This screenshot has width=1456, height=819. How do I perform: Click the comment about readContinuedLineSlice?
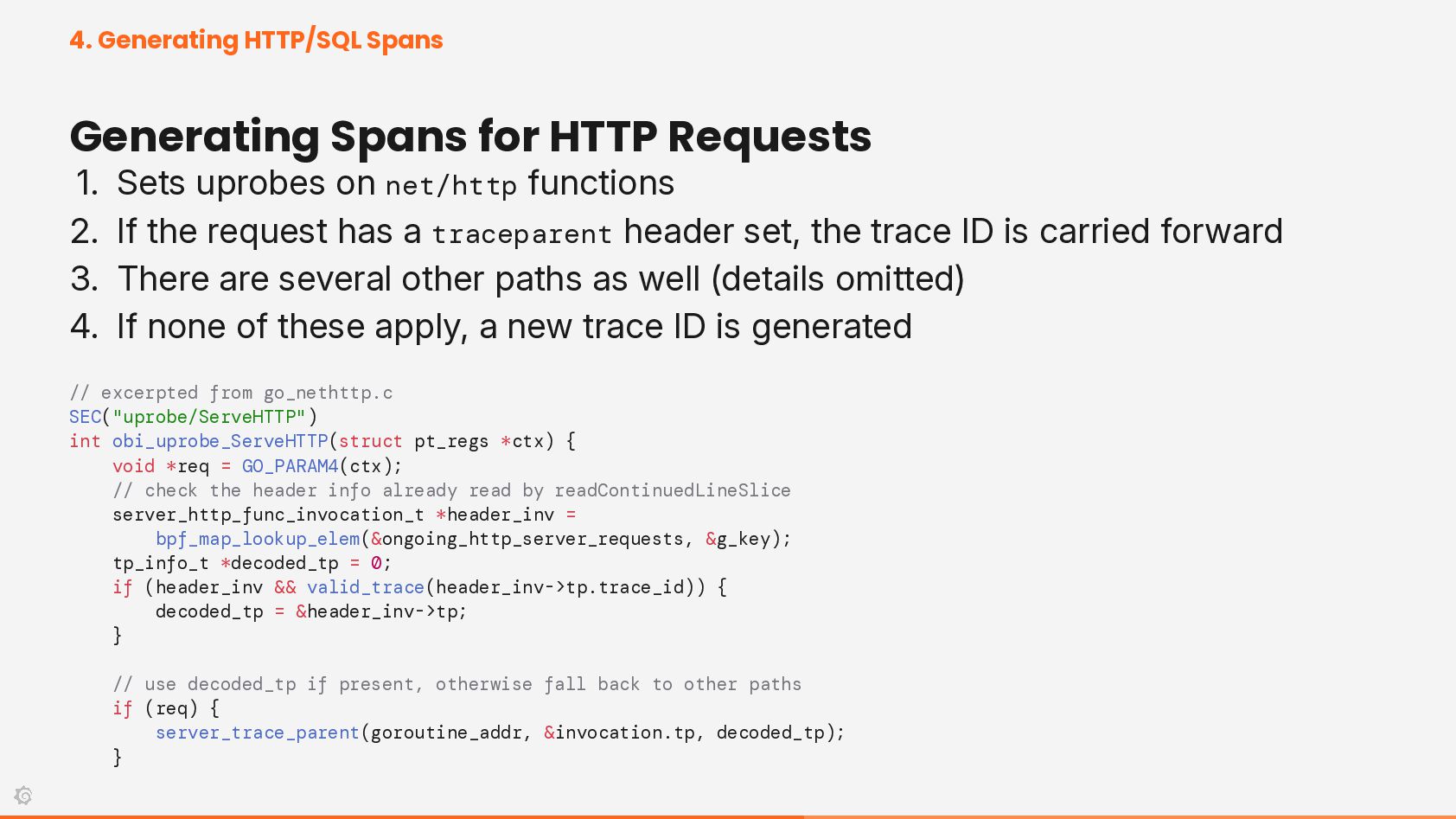[x=451, y=490]
